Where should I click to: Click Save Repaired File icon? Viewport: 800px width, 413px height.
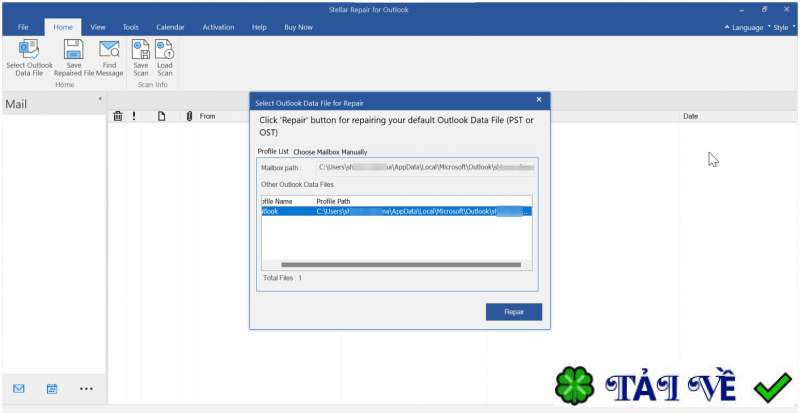tap(73, 50)
